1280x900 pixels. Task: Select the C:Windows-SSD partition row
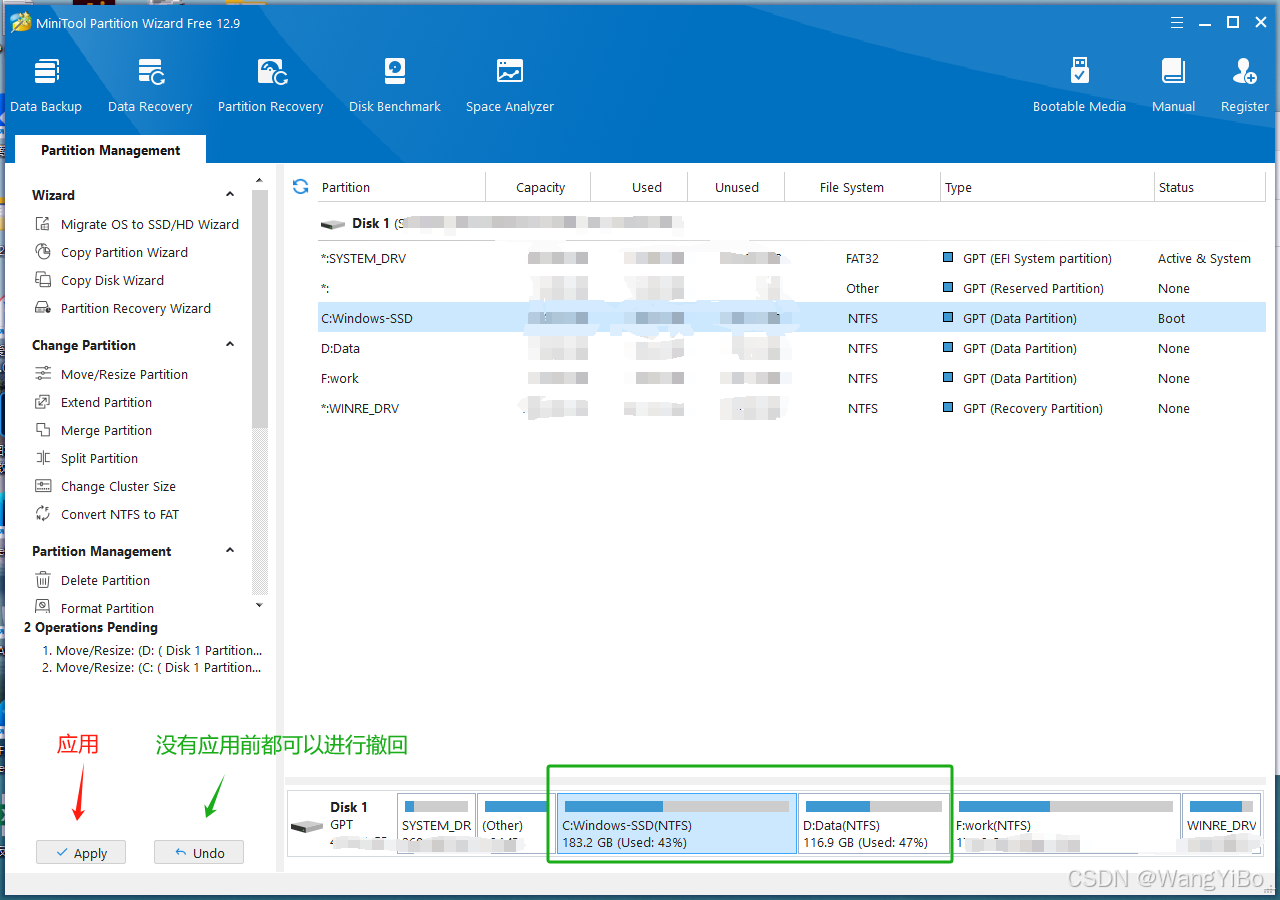click(x=792, y=318)
